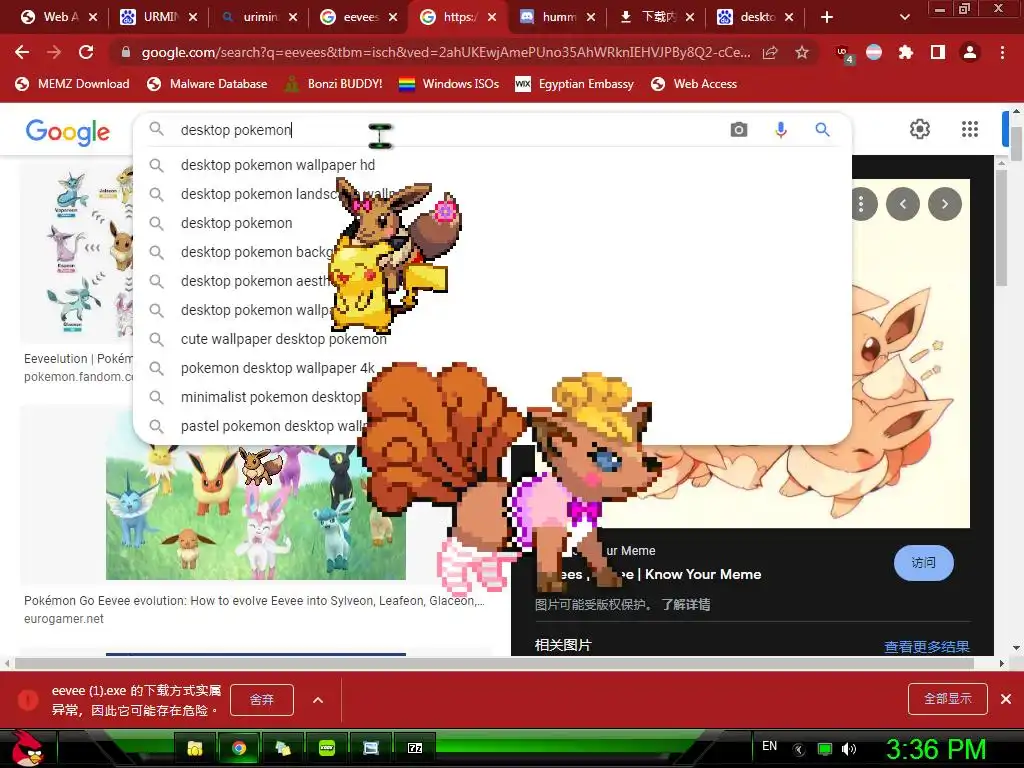Open the volume speaker tray icon

(849, 749)
